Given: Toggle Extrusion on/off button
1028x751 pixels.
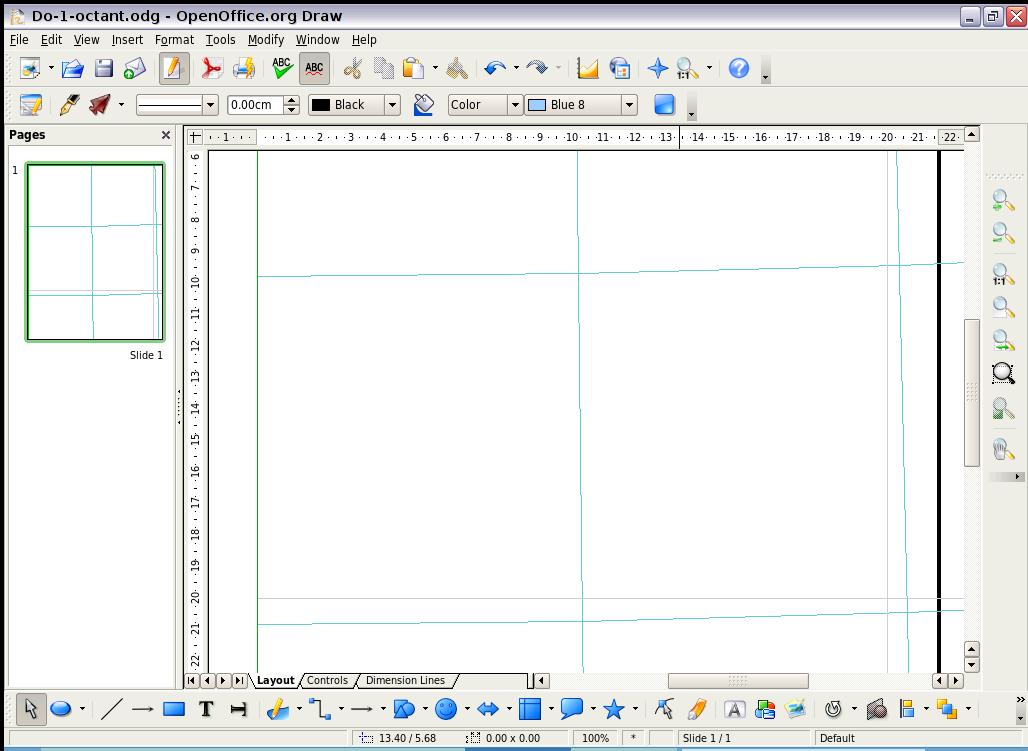Looking at the screenshot, I should (x=877, y=709).
